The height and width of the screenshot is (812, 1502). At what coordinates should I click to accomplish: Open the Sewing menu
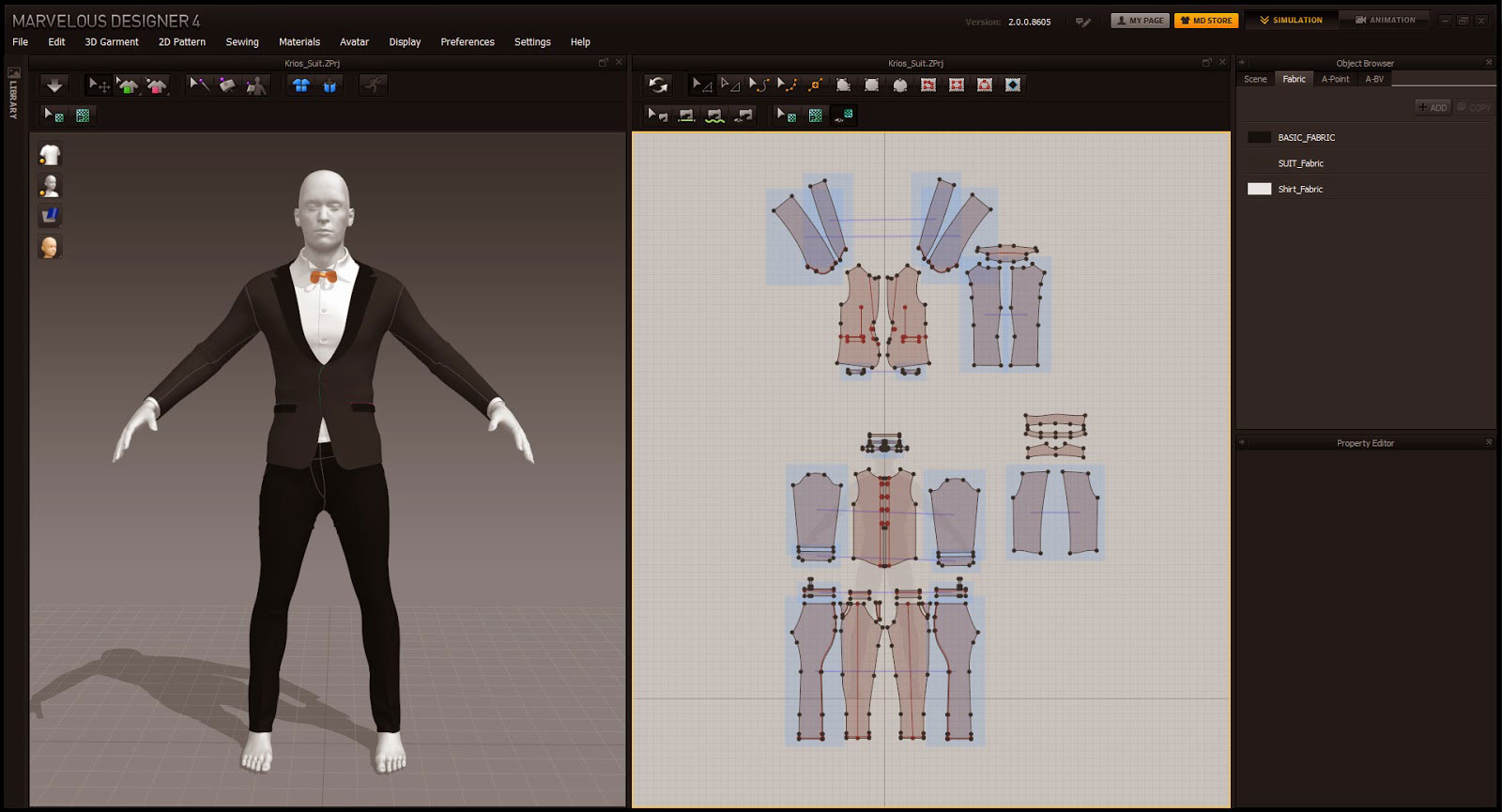242,42
